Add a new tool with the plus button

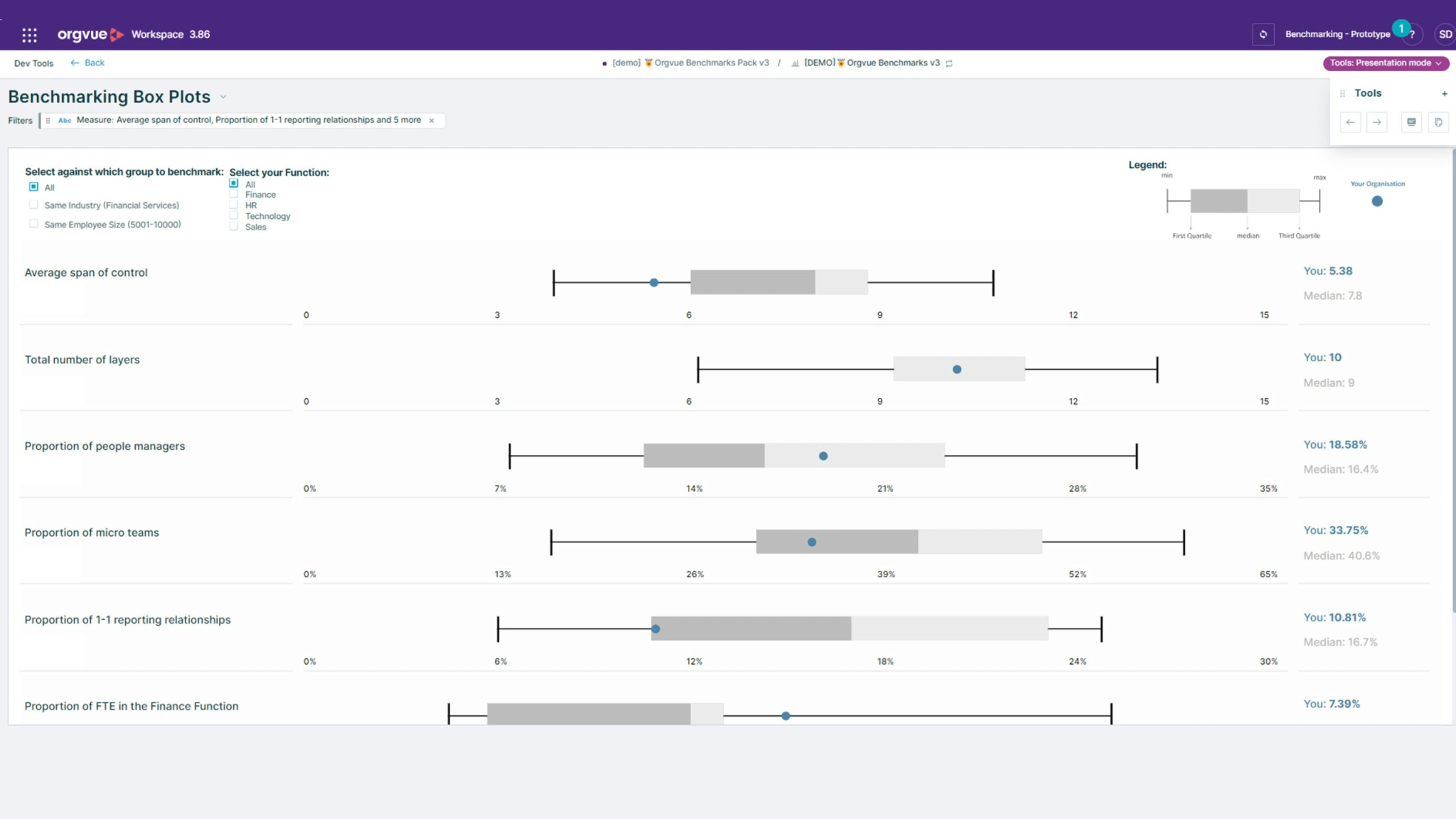pyautogui.click(x=1445, y=93)
